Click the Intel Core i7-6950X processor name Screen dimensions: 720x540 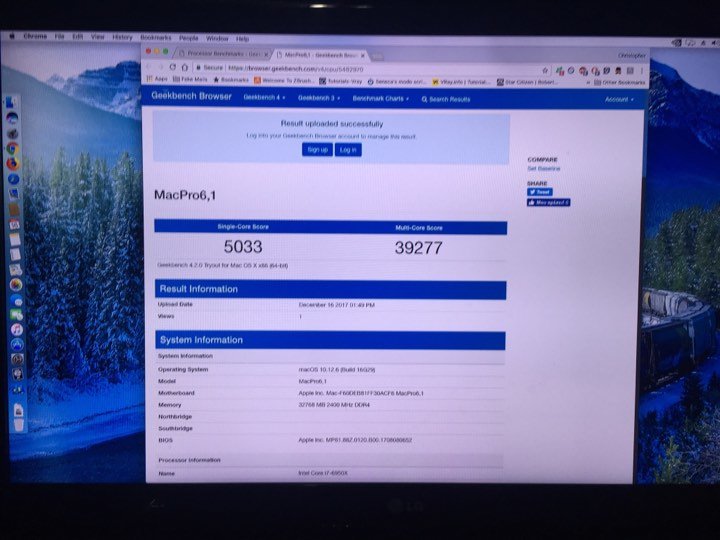(323, 473)
